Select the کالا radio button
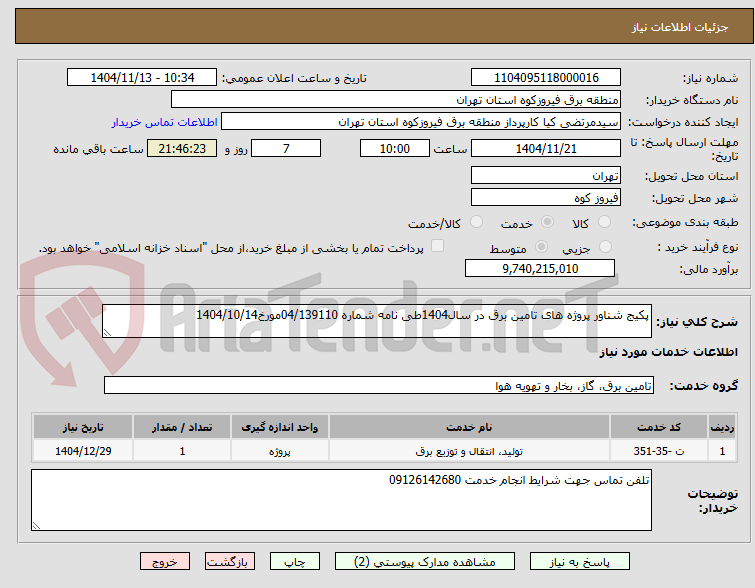Image resolution: width=755 pixels, height=588 pixels. point(604,222)
